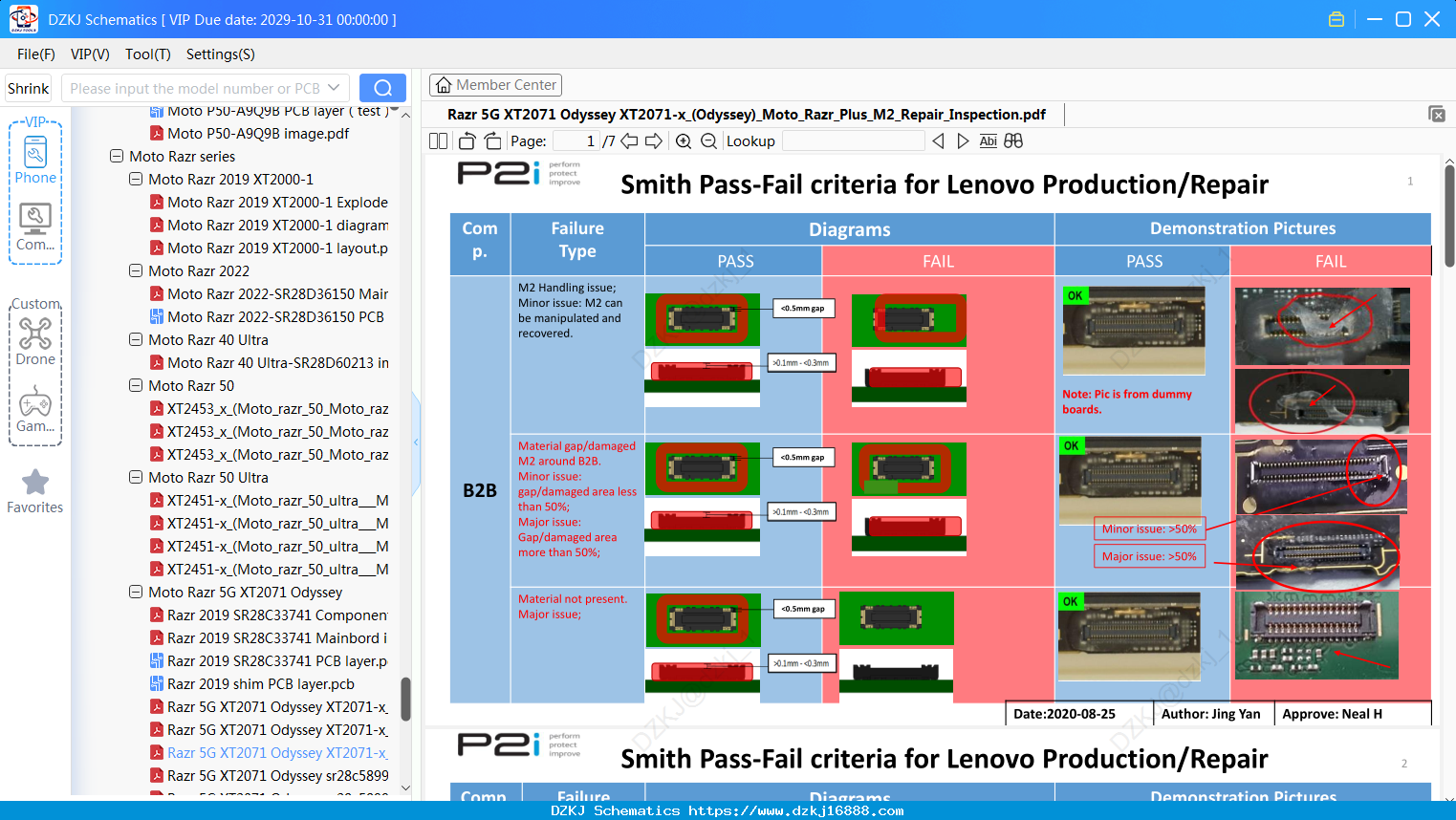Image resolution: width=1456 pixels, height=820 pixels.
Task: Click the PDF viewer scrollbar thumb
Action: 1449,215
